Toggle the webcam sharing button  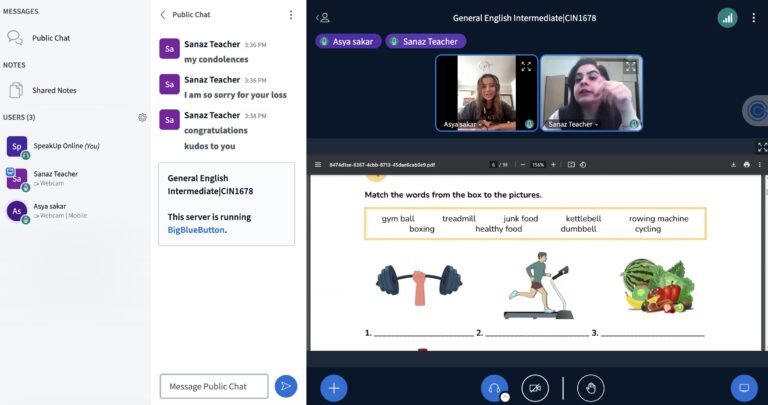[x=536, y=387]
